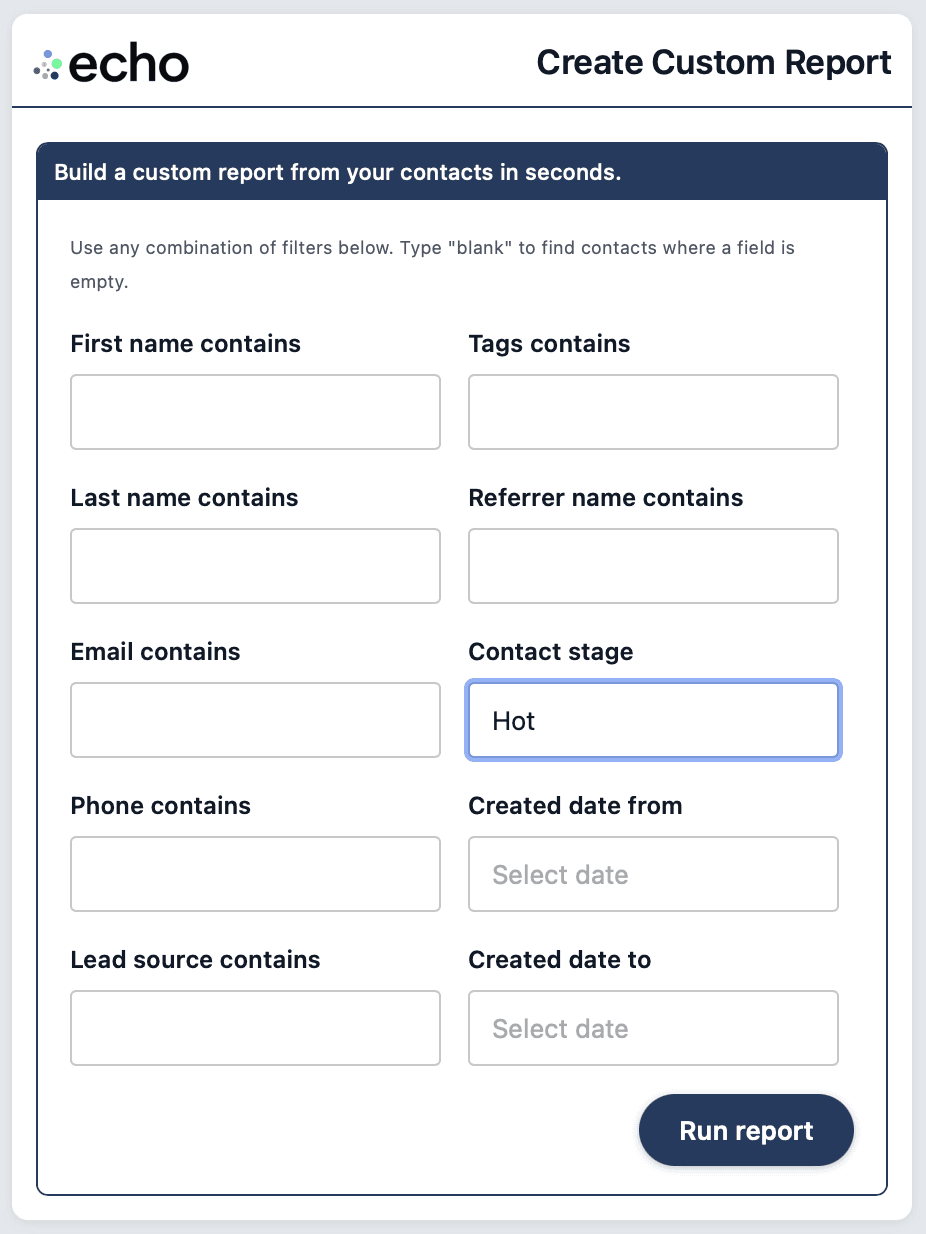
Task: Click the Create Custom Report heading
Action: 714,63
